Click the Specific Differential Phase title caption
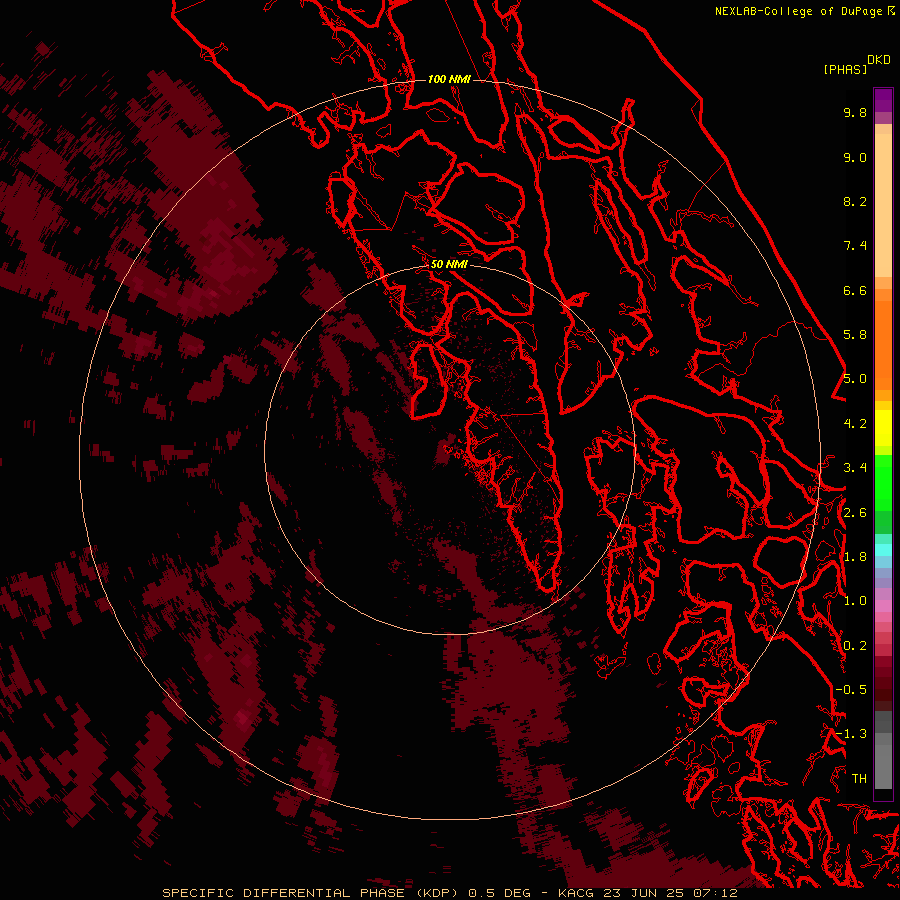Image resolution: width=900 pixels, height=900 pixels. (x=449, y=893)
